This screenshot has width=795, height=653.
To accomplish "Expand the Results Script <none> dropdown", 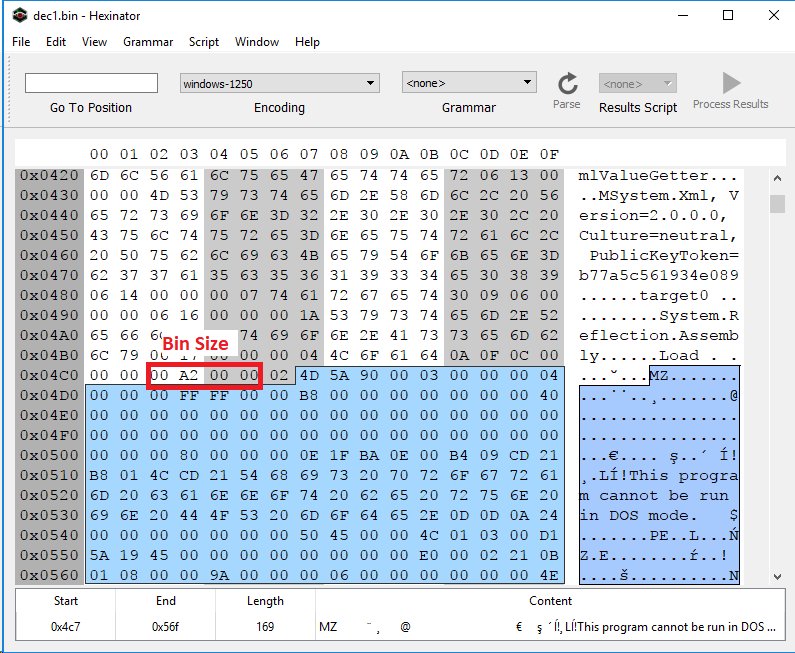I will click(637, 84).
